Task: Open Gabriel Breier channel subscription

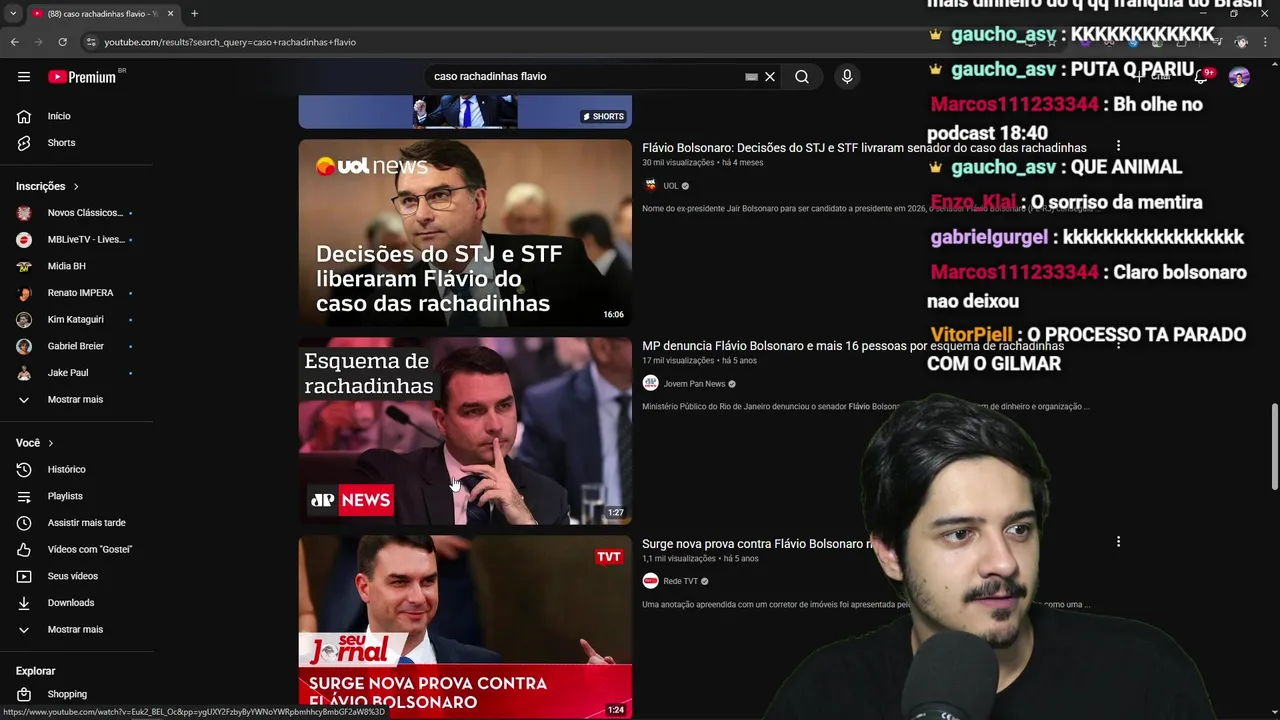Action: 76,346
